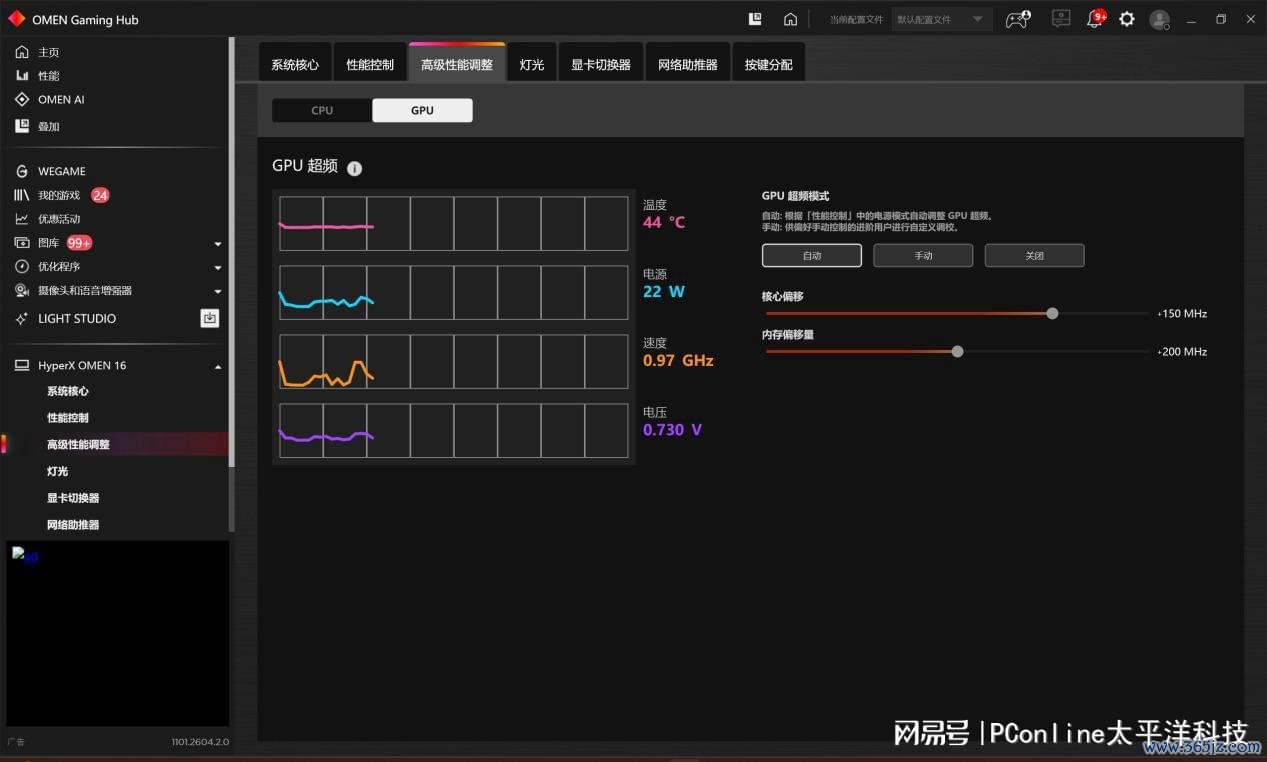
Task: Select the GPU toggle segment
Action: pos(422,110)
